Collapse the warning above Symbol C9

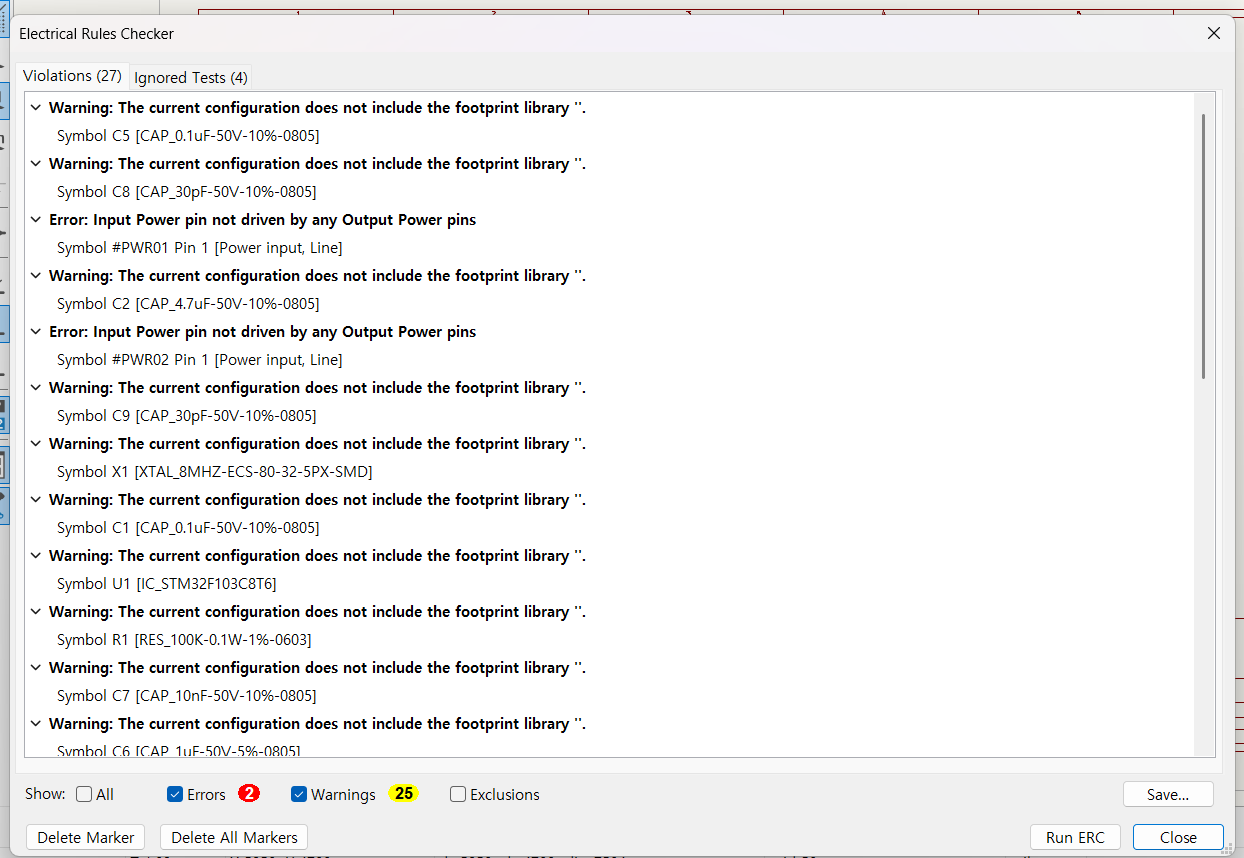[36, 388]
